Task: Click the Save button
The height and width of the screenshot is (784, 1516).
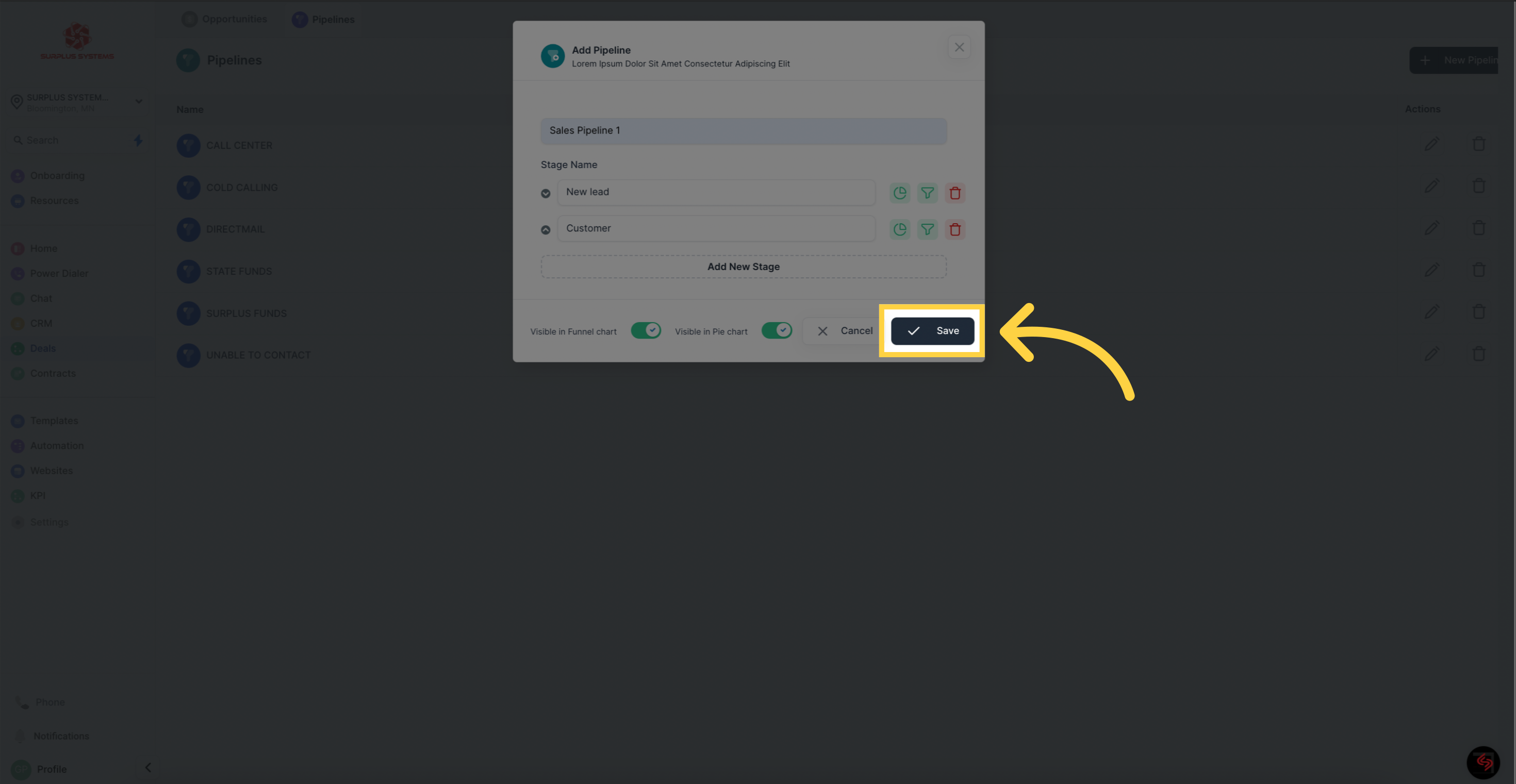Action: (932, 331)
